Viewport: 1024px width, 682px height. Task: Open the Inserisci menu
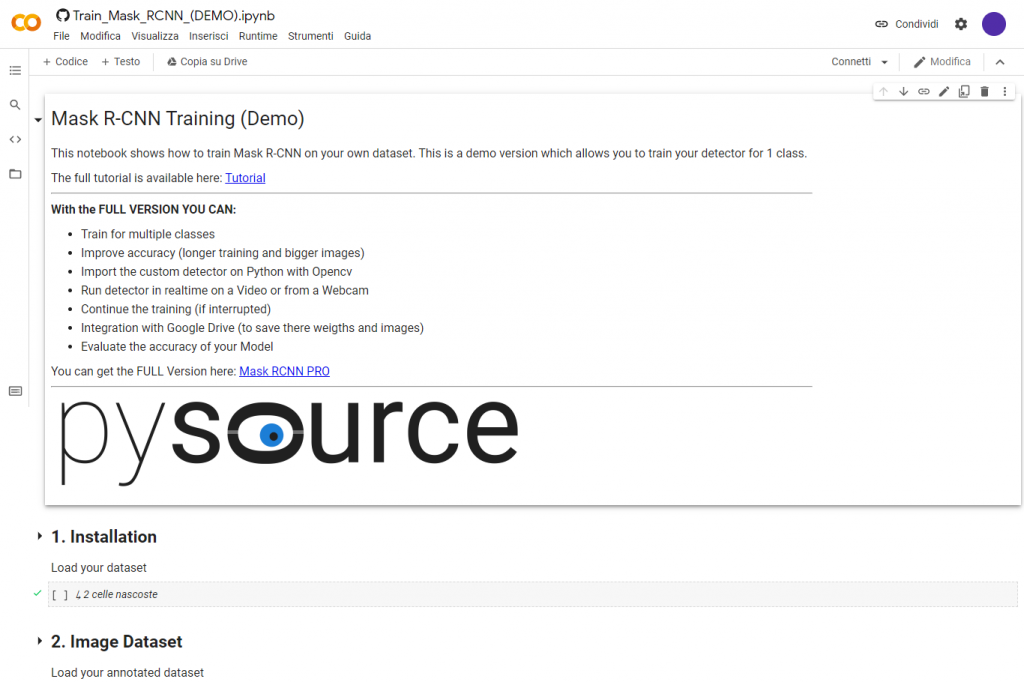coord(209,36)
